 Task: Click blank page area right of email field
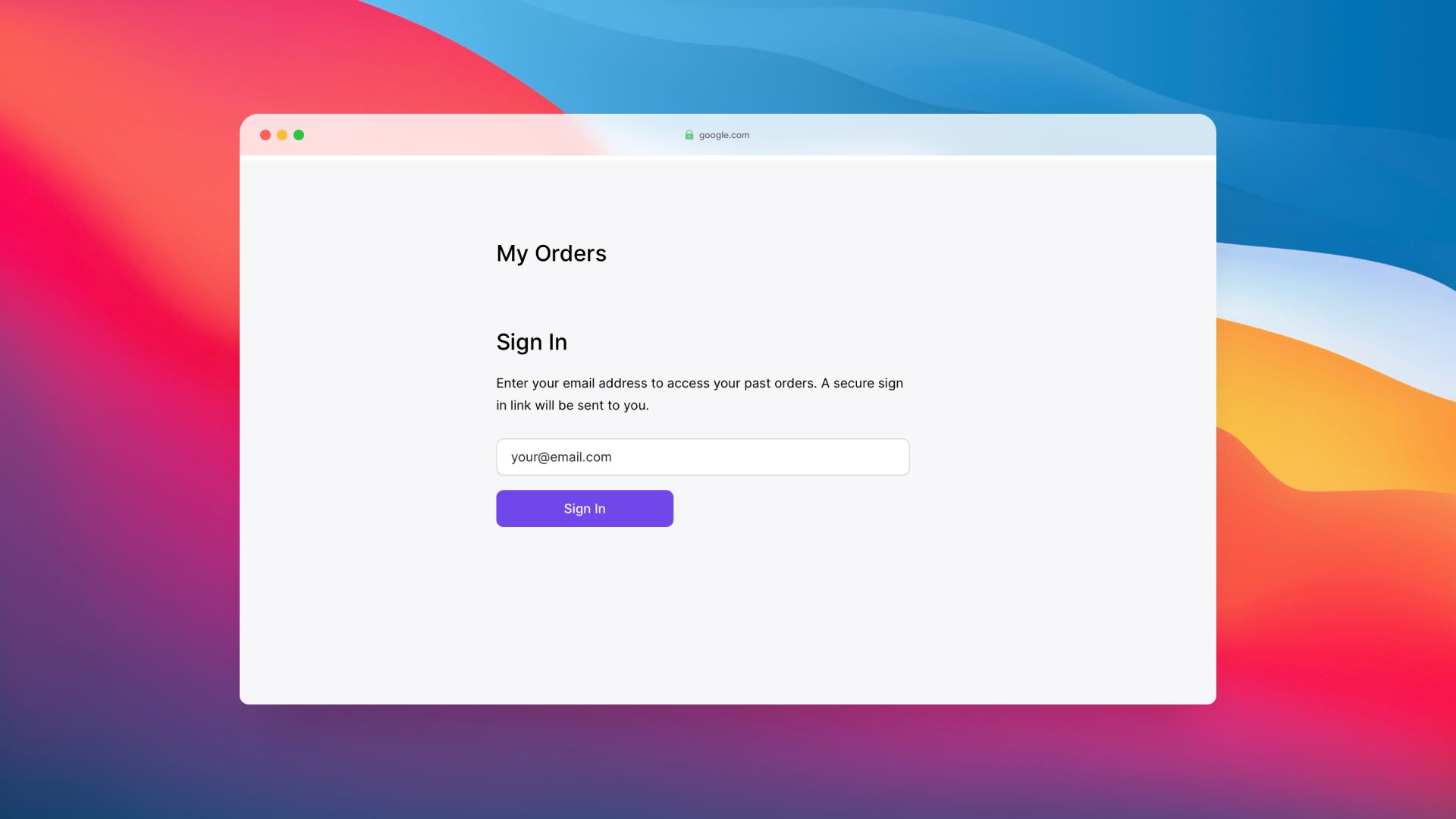[x=1062, y=457]
